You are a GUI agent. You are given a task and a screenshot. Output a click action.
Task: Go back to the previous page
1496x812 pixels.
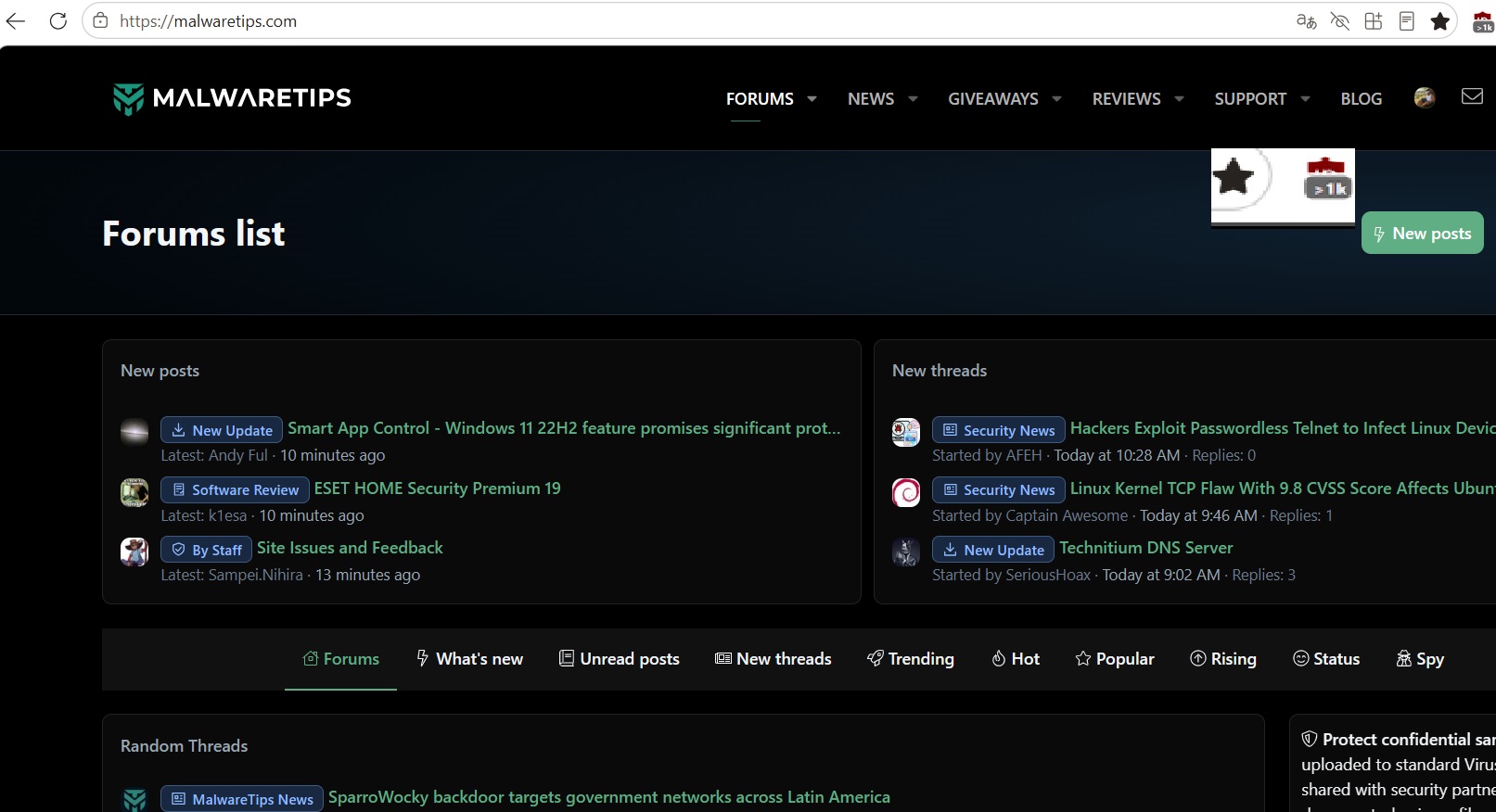16,20
